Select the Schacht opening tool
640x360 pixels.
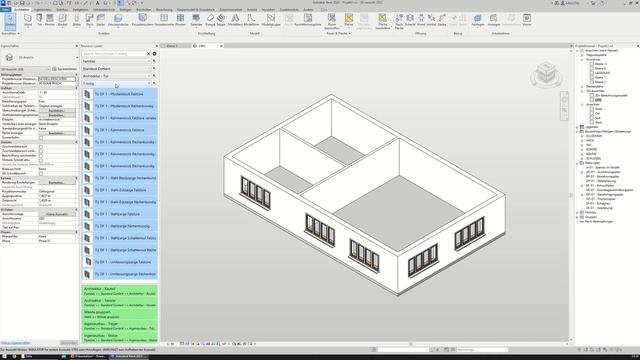(x=410, y=20)
